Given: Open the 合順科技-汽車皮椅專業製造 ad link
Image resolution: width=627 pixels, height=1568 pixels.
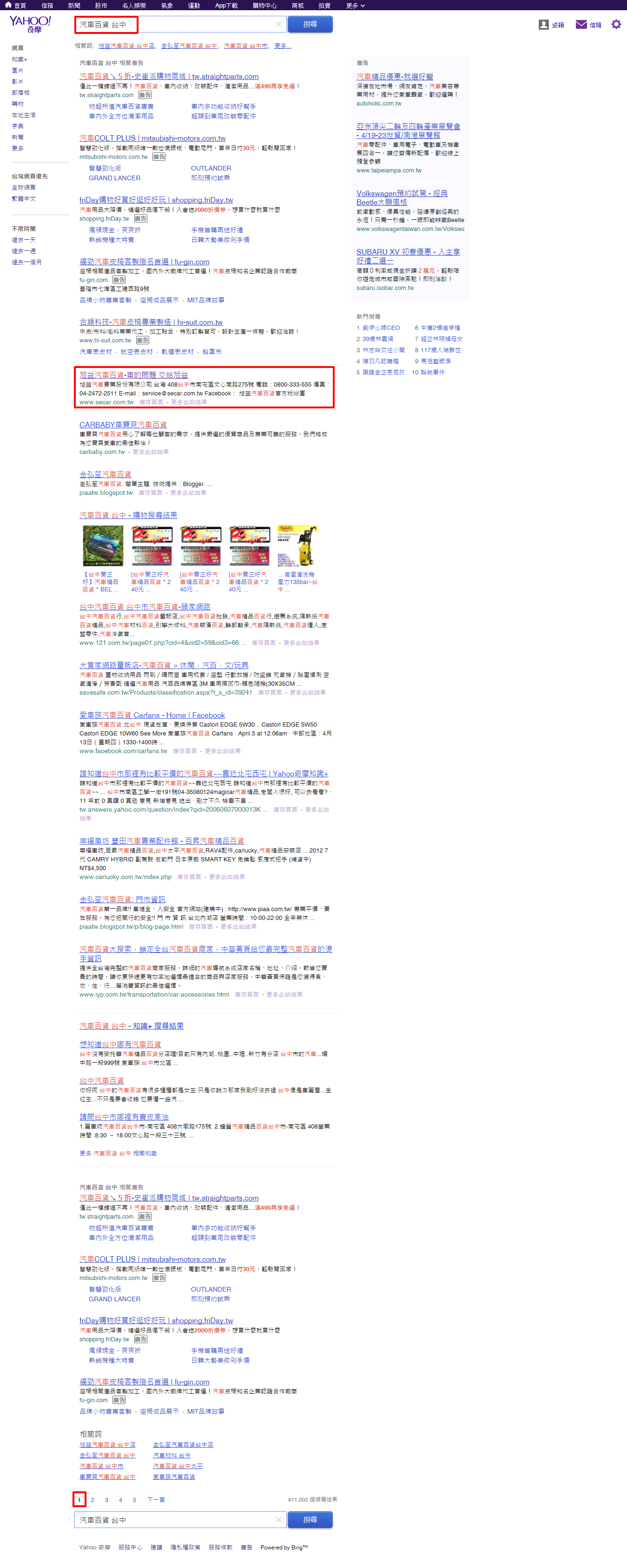Looking at the screenshot, I should coord(151,322).
